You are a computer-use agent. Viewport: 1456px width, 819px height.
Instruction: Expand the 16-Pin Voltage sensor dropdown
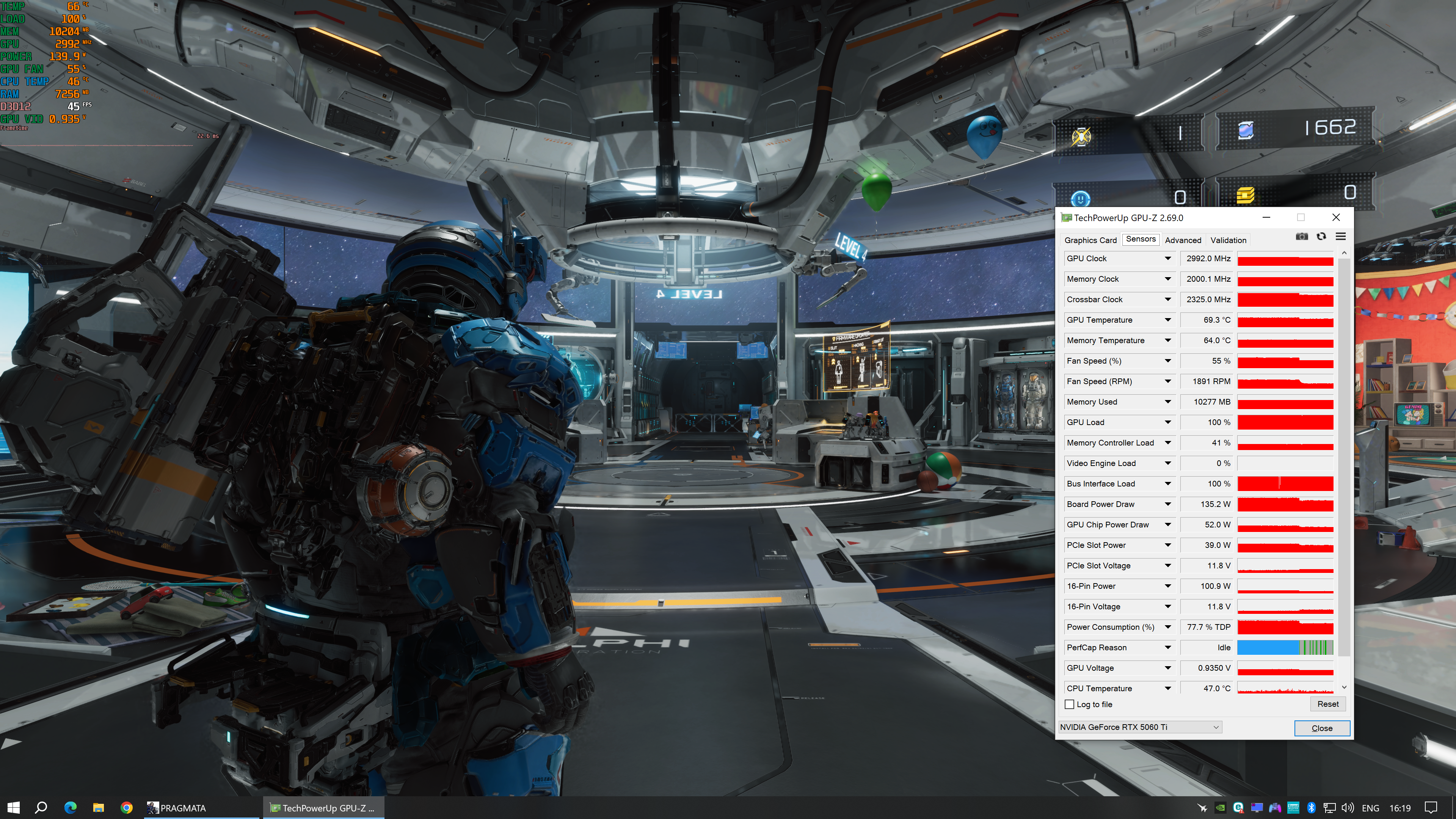pyautogui.click(x=1168, y=607)
